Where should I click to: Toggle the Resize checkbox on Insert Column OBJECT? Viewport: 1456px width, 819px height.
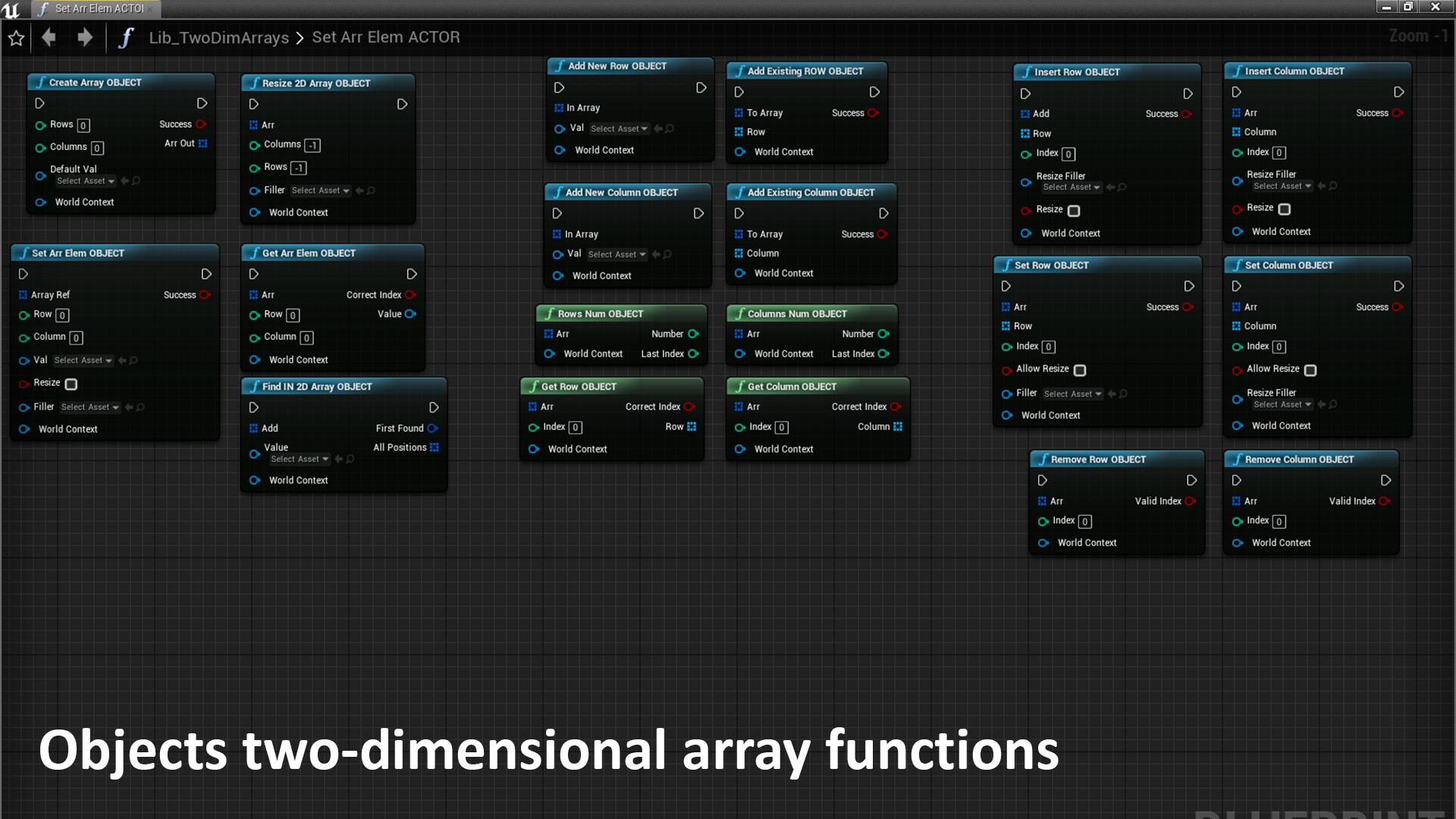(1283, 209)
